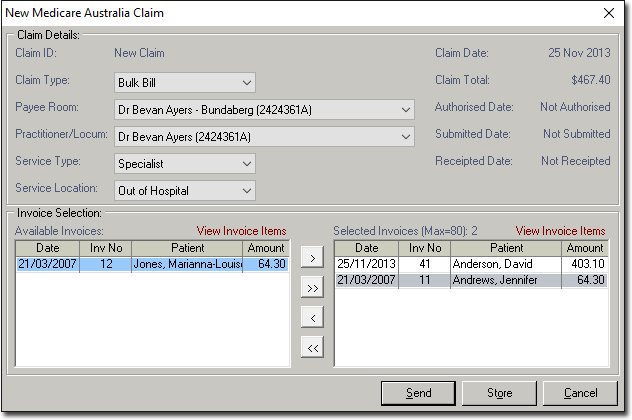Move selected invoice to the selected list
The height and width of the screenshot is (420, 632).
click(311, 259)
